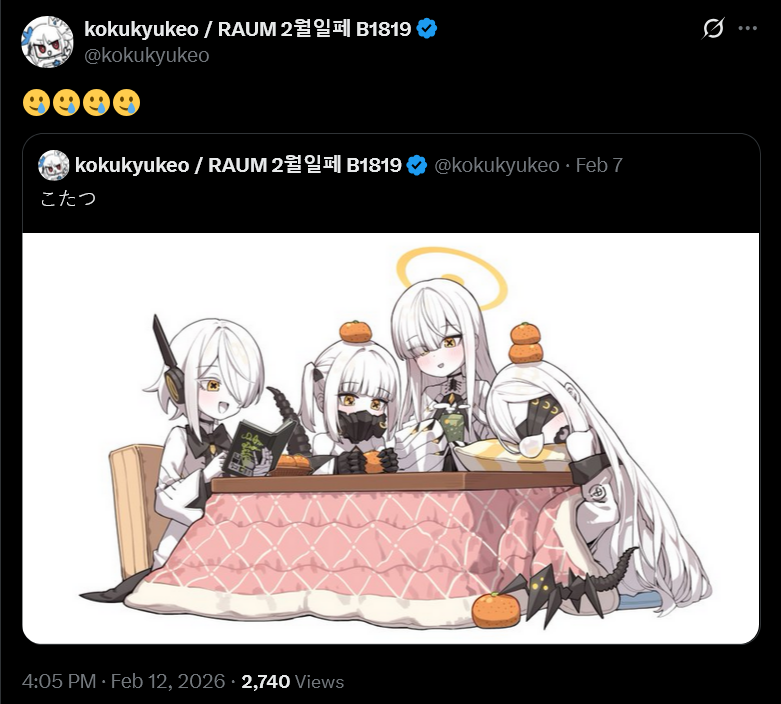
Task: Click the こたつ text of the quoted post
Action: click(x=68, y=199)
